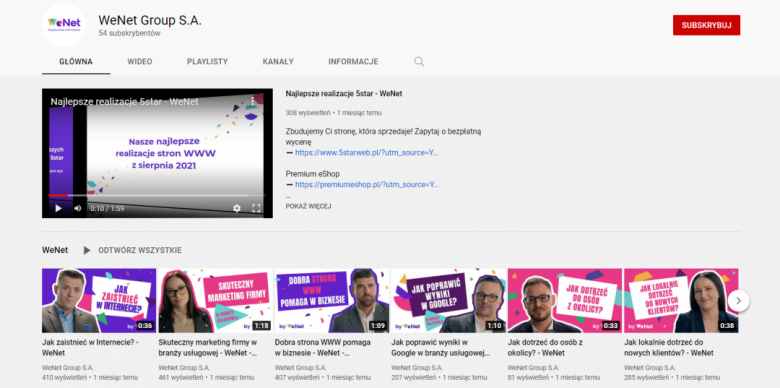Enter fullscreen on featured video

[x=256, y=208]
